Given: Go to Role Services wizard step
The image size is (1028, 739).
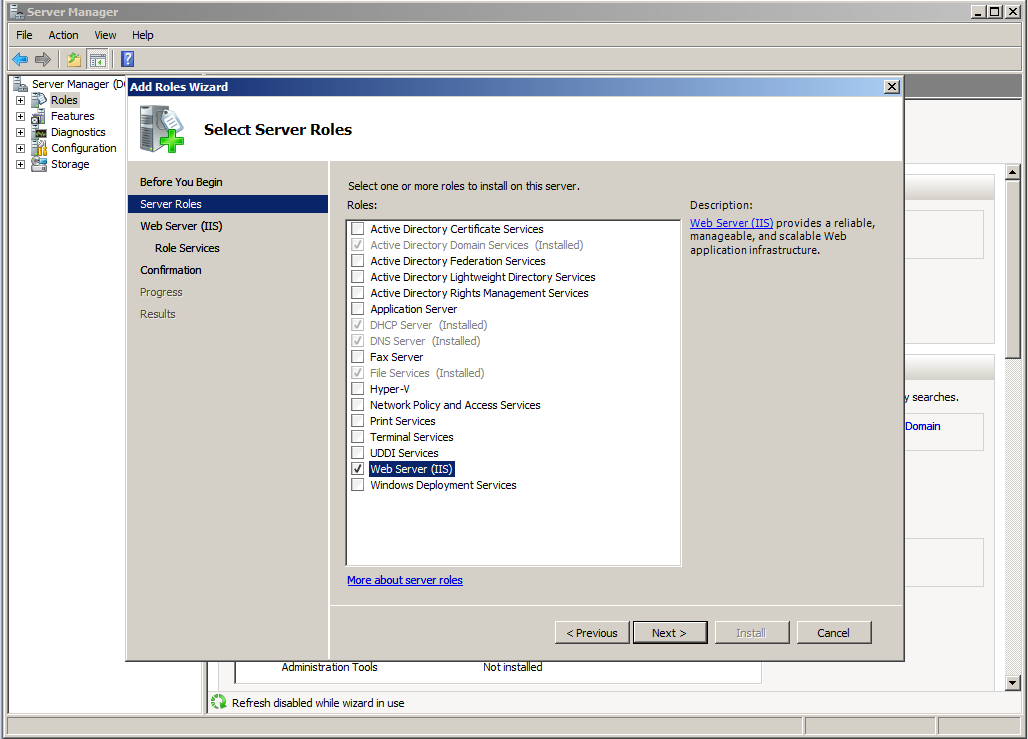Looking at the screenshot, I should (x=187, y=248).
